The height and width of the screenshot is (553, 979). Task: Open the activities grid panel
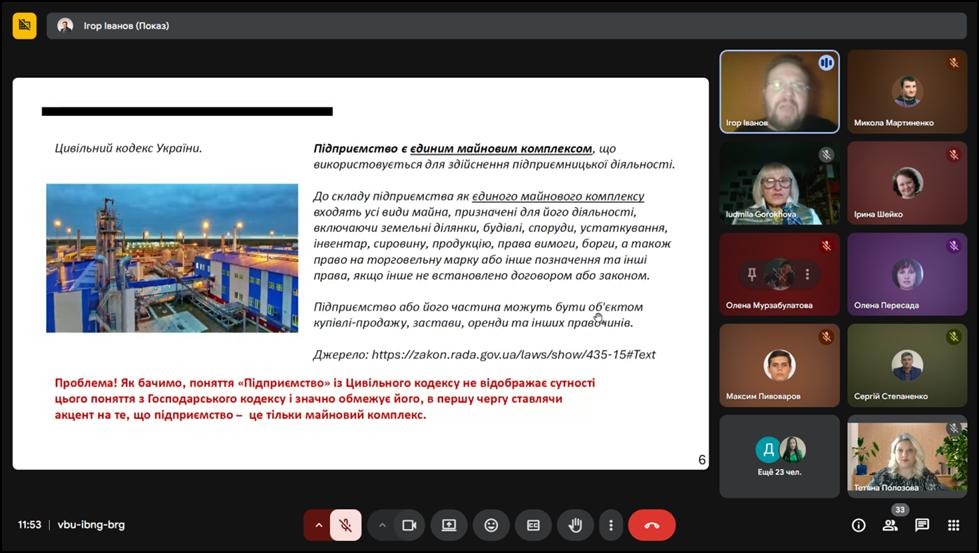tap(954, 525)
